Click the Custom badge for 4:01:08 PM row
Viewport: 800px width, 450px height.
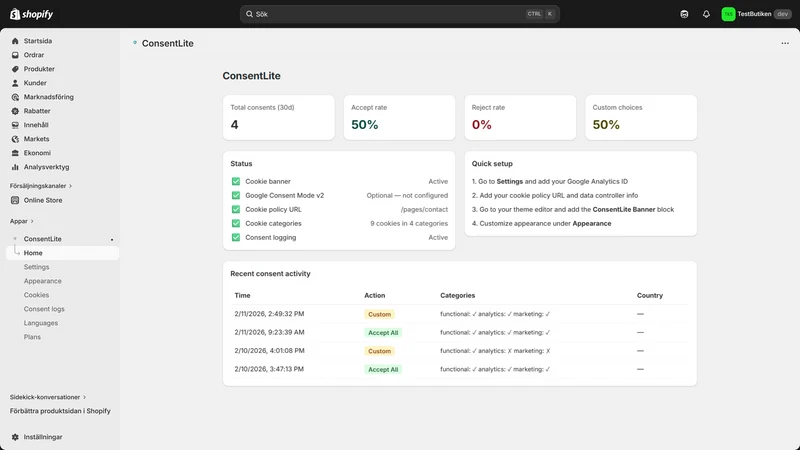[380, 351]
